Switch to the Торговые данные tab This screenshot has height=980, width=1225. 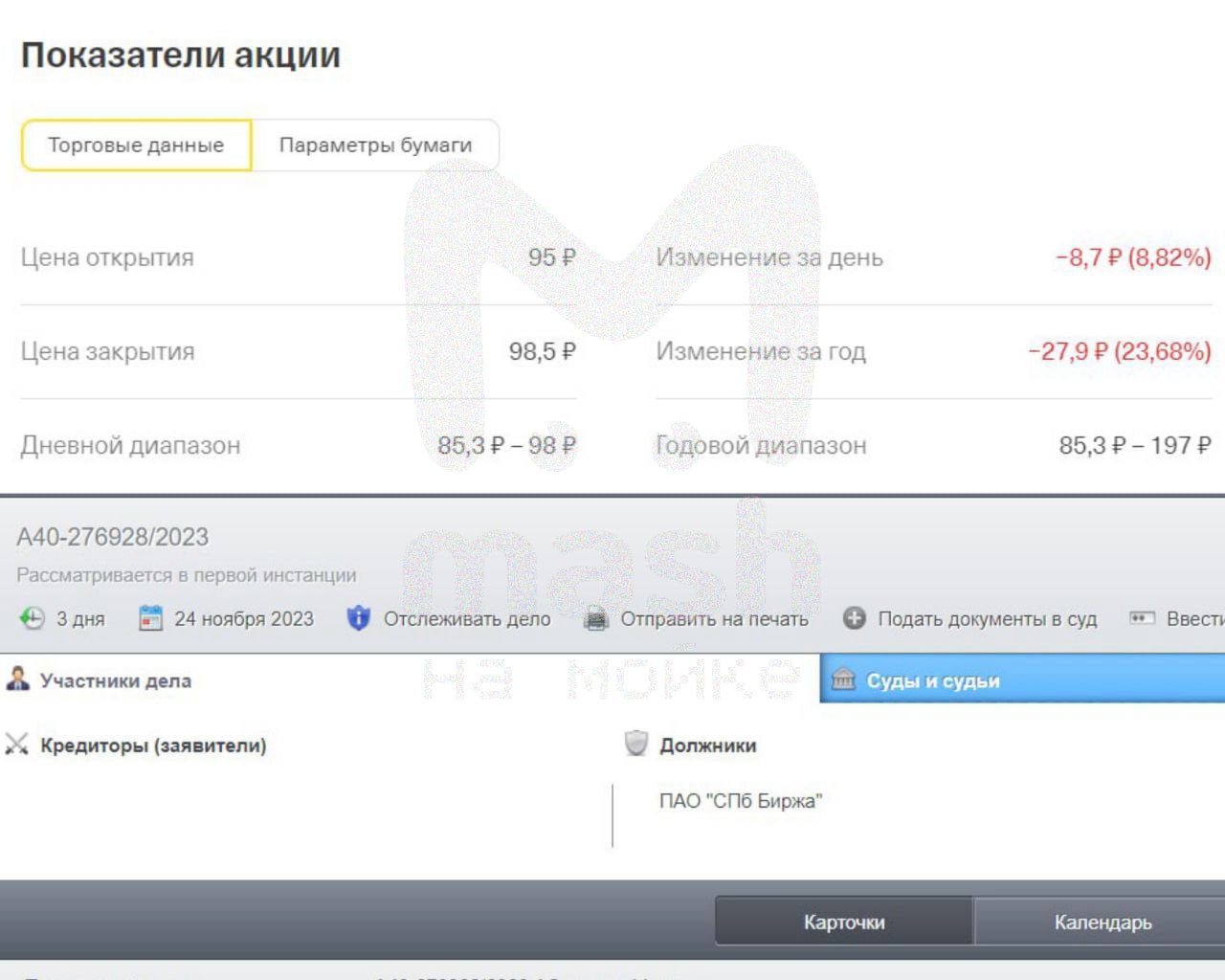(136, 145)
